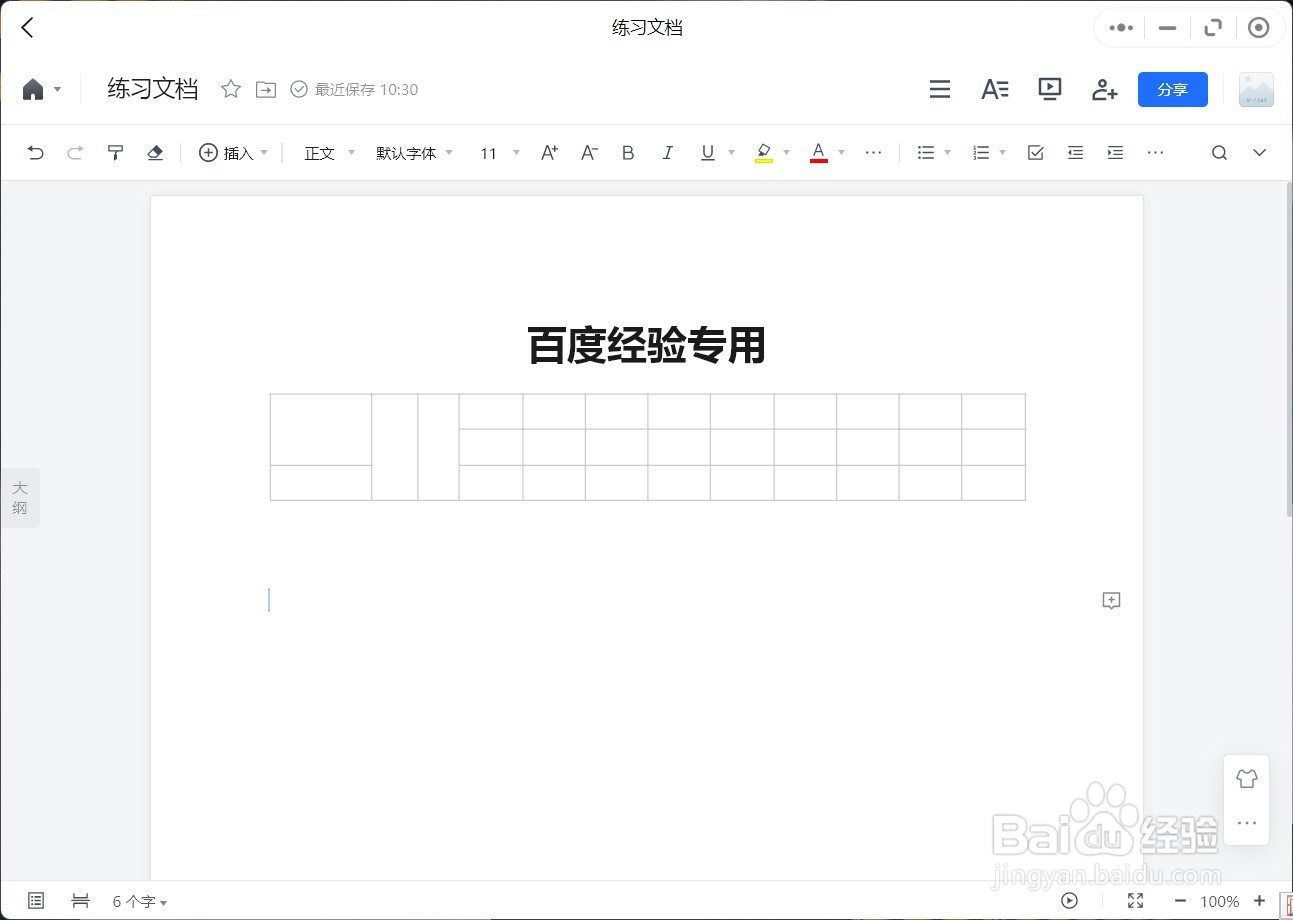Image resolution: width=1293 pixels, height=920 pixels.
Task: Open the window ellipsis menu
Action: (x=1121, y=28)
